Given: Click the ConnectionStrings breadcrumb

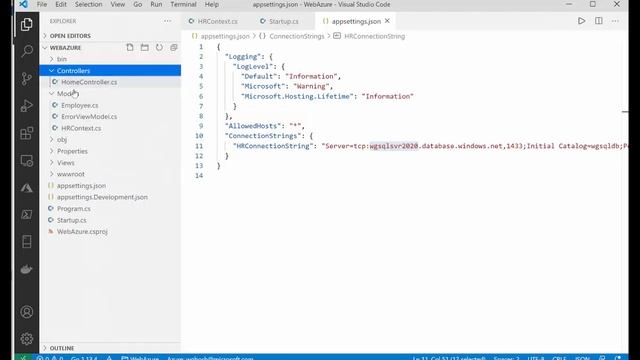Looking at the screenshot, I should (296, 36).
